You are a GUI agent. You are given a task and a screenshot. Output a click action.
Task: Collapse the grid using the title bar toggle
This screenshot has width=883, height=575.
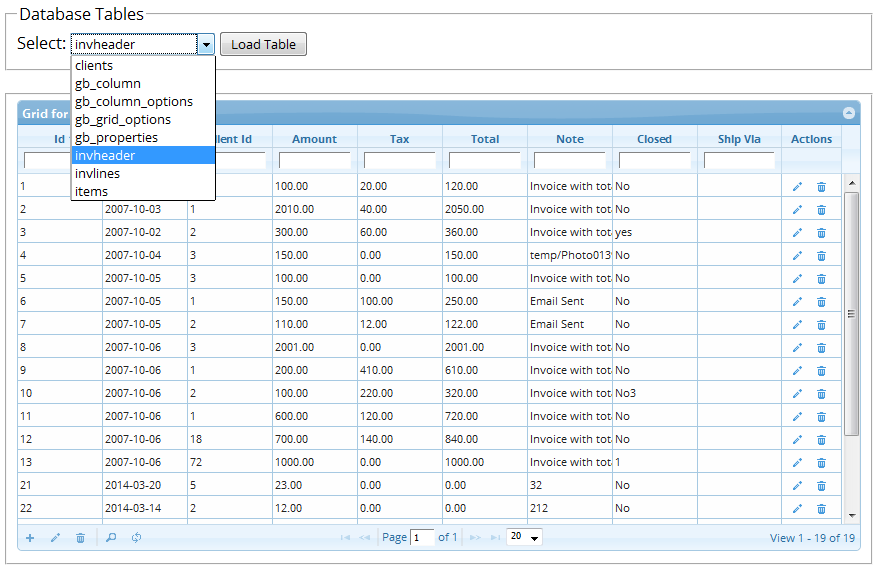[849, 114]
